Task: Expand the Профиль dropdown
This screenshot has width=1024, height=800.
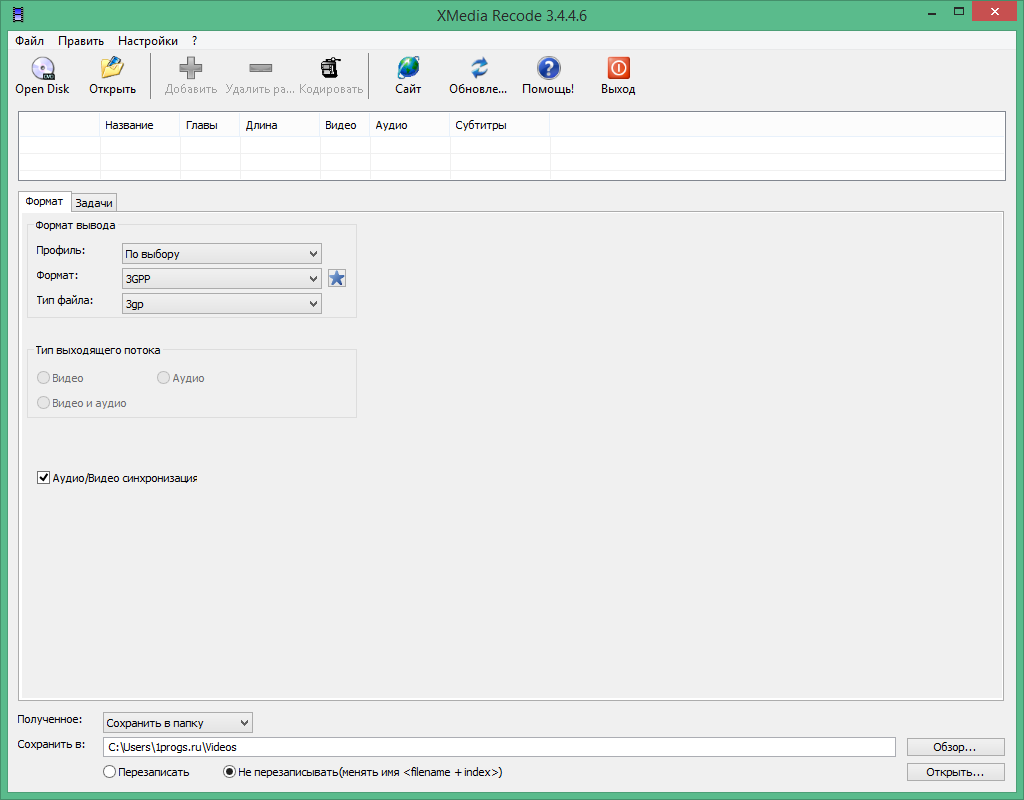Action: (x=222, y=254)
